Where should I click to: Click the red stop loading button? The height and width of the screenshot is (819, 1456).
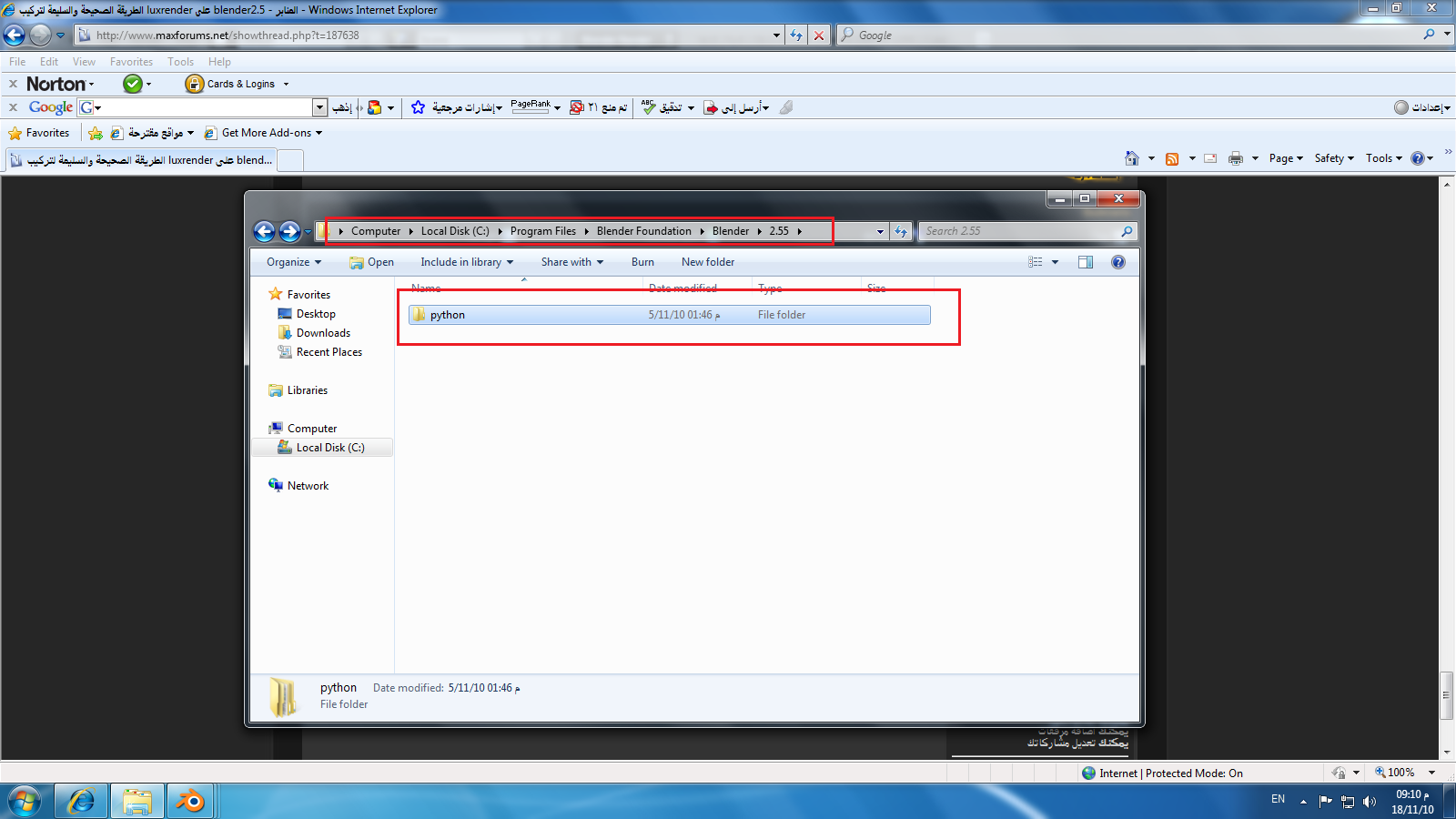[x=819, y=35]
